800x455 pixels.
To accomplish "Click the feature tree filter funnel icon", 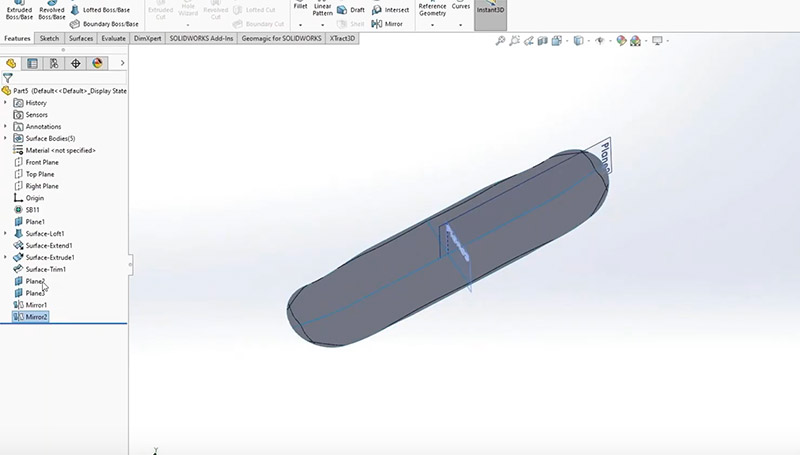I will (8, 77).
